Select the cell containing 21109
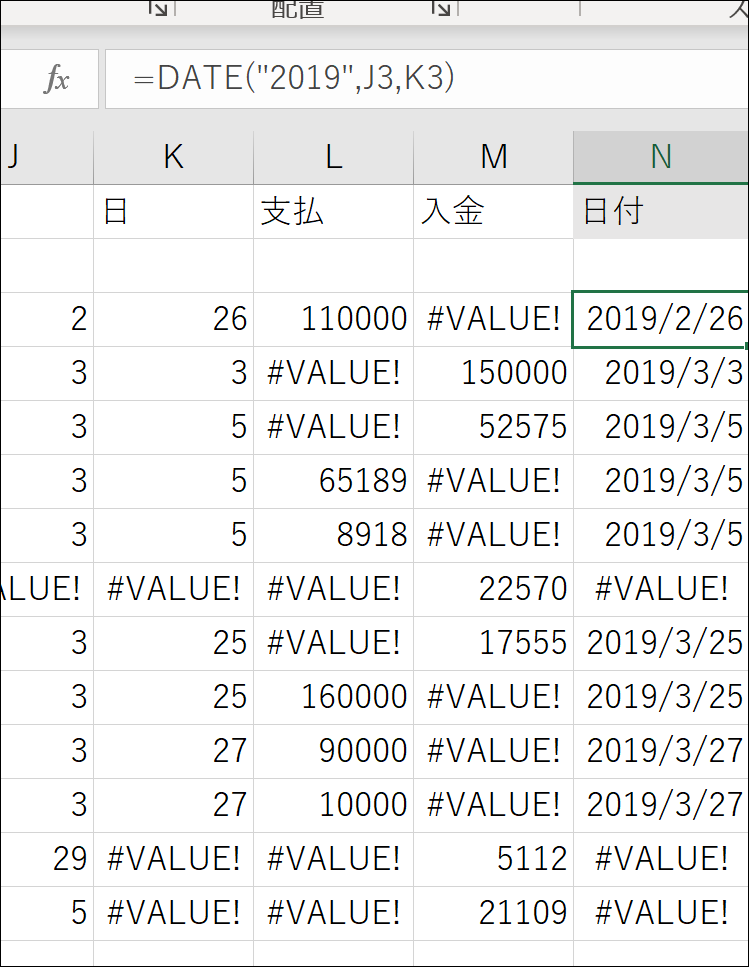 (493, 913)
